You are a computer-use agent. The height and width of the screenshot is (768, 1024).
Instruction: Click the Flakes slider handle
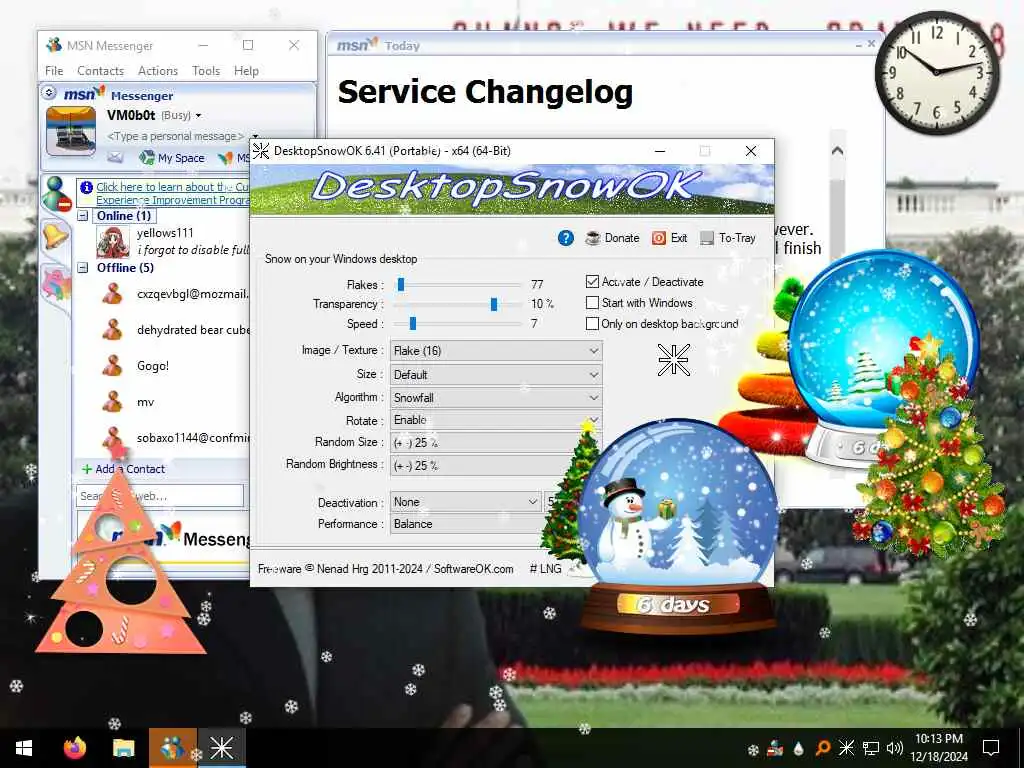(x=401, y=284)
